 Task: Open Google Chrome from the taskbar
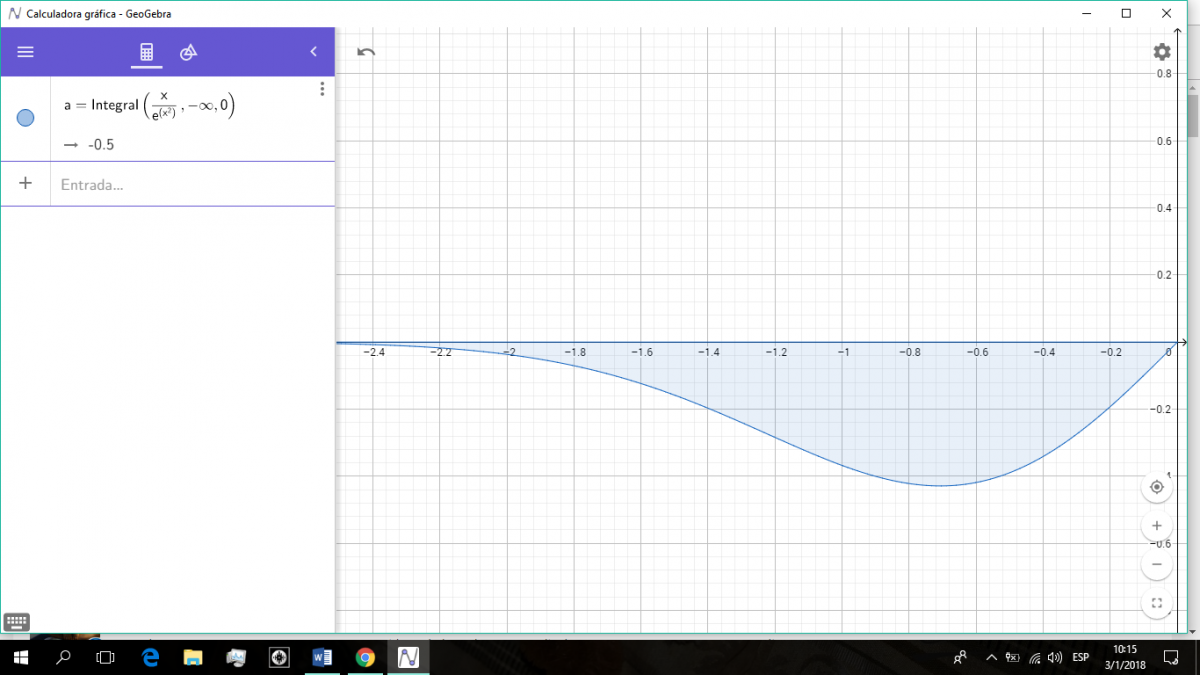[365, 657]
